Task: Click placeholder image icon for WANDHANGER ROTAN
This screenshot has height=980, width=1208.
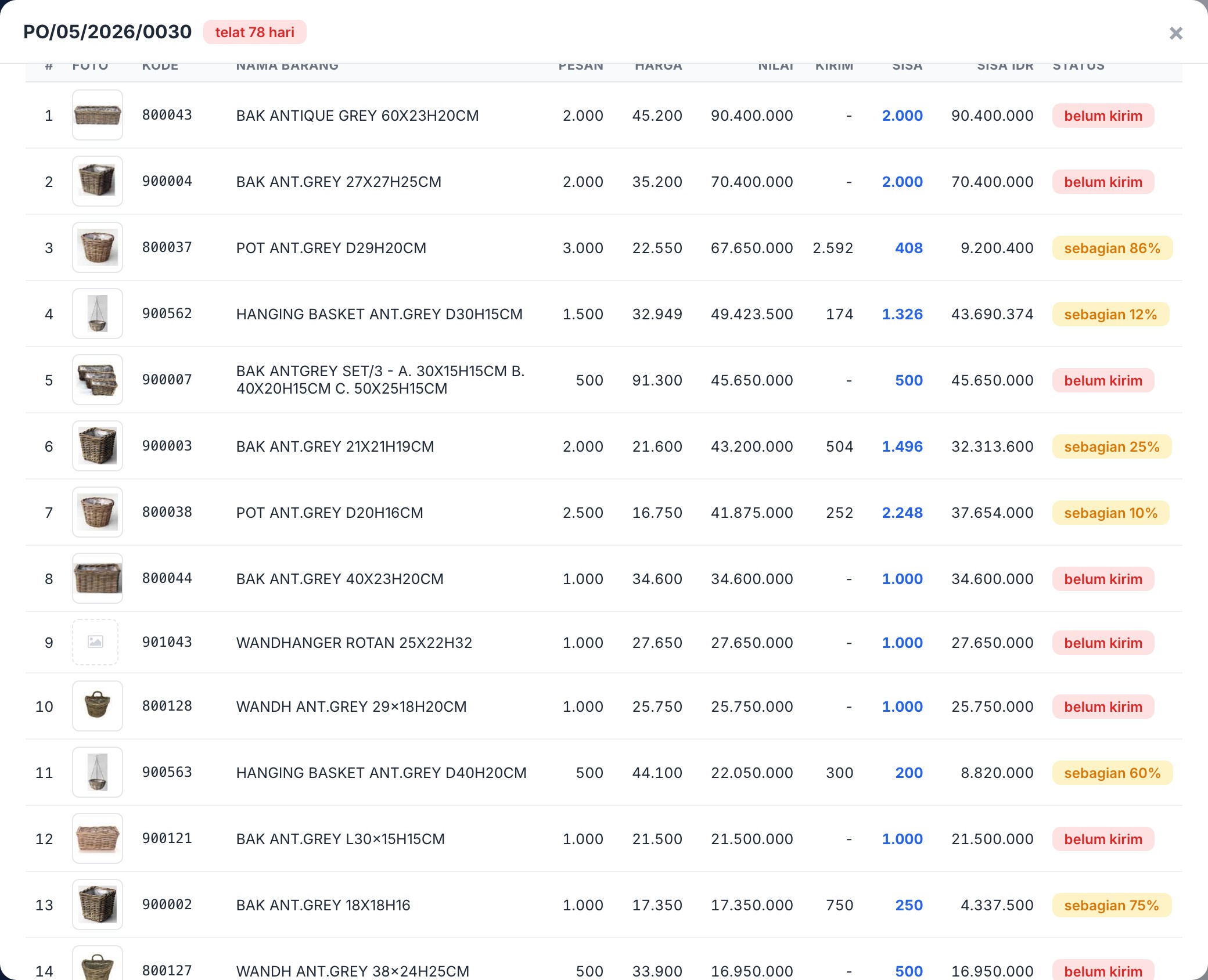Action: [95, 642]
